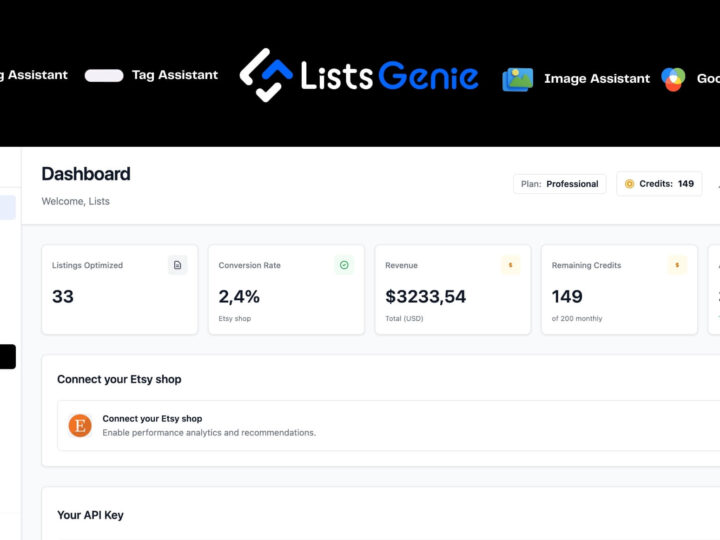Open the Listings Optimized card
The image size is (720, 540).
click(x=120, y=290)
